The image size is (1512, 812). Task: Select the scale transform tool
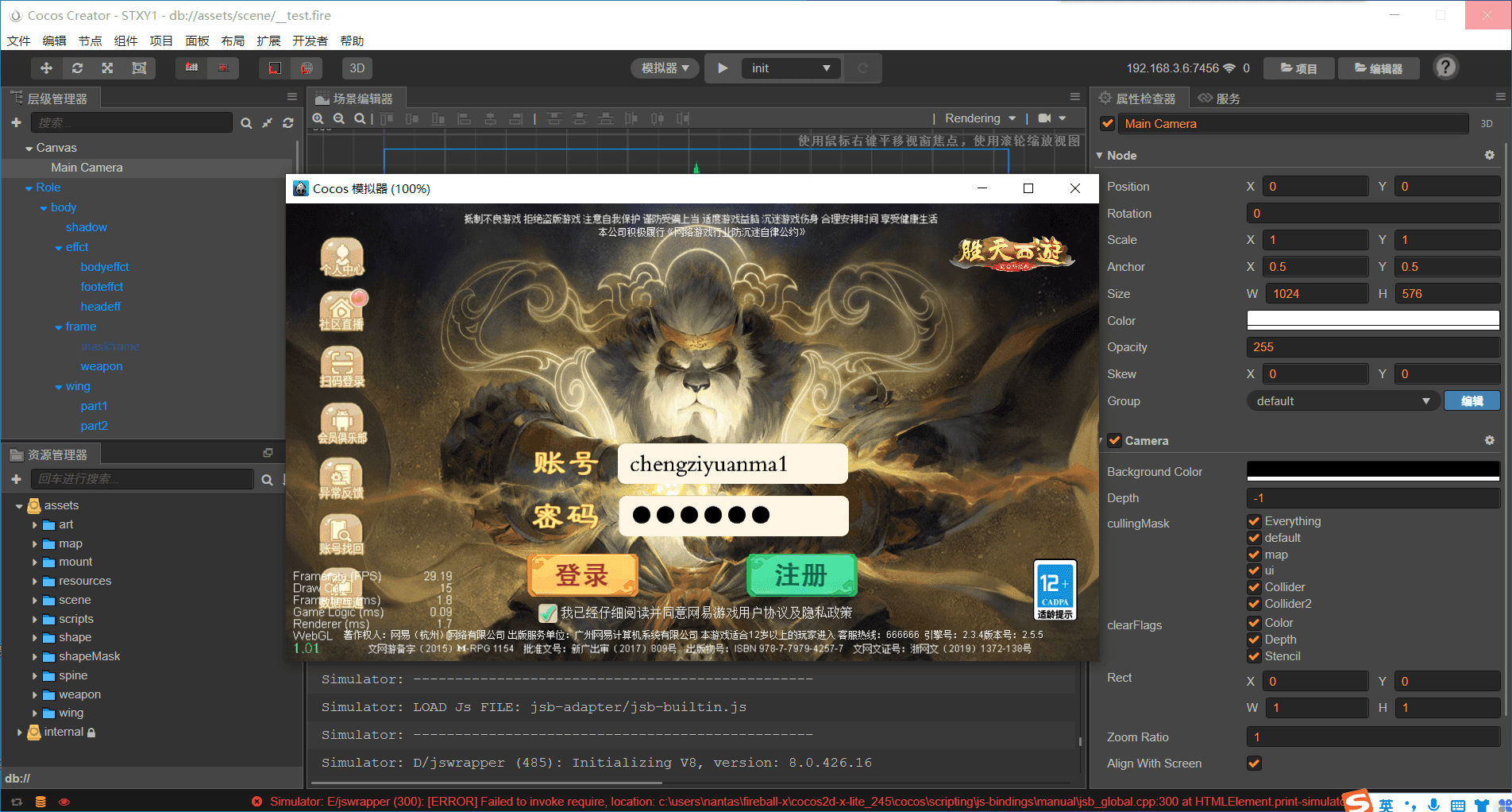tap(107, 68)
